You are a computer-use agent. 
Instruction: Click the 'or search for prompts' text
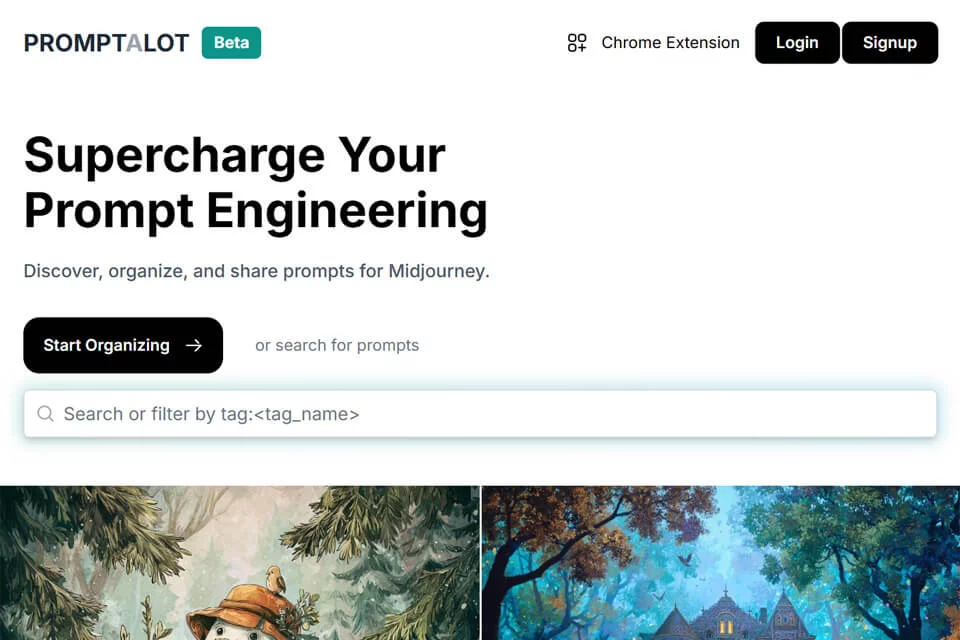(337, 345)
